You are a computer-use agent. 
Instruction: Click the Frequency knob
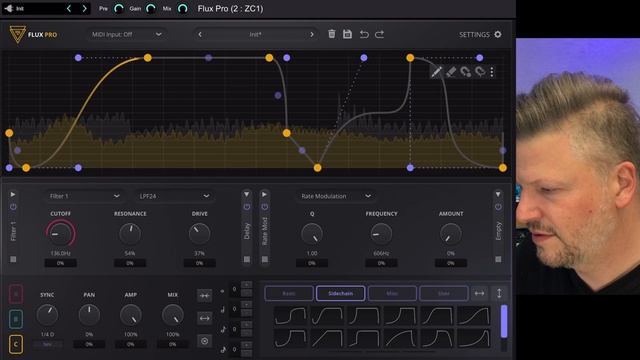381,233
